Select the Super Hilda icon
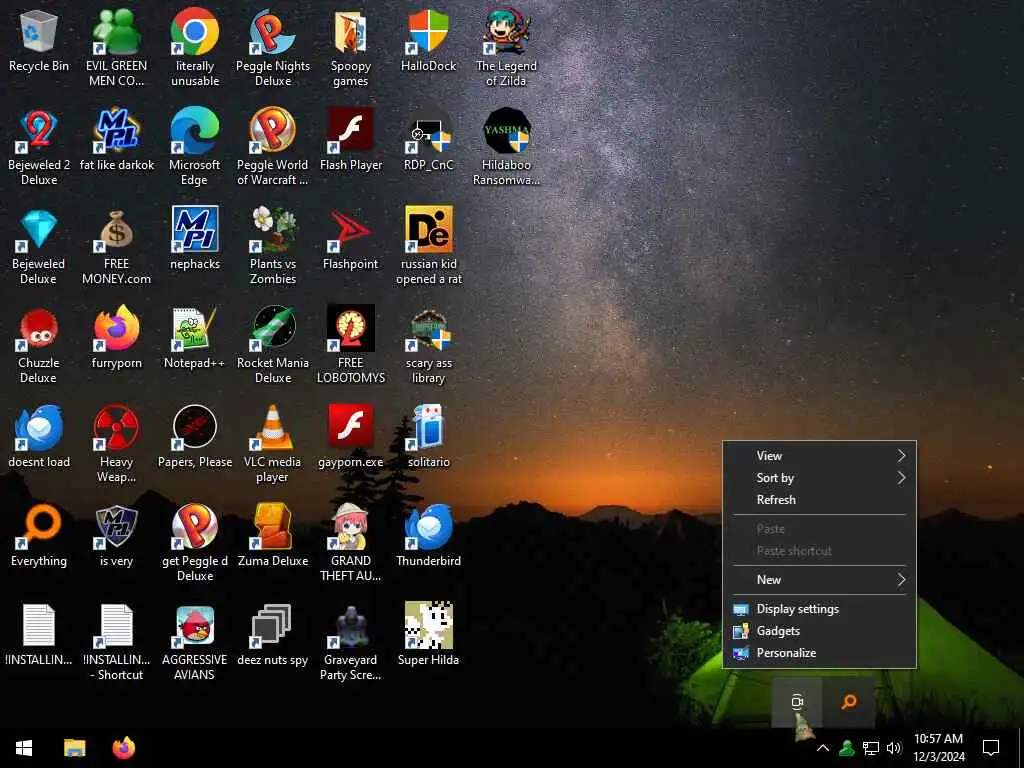This screenshot has width=1024, height=768. pyautogui.click(x=428, y=635)
